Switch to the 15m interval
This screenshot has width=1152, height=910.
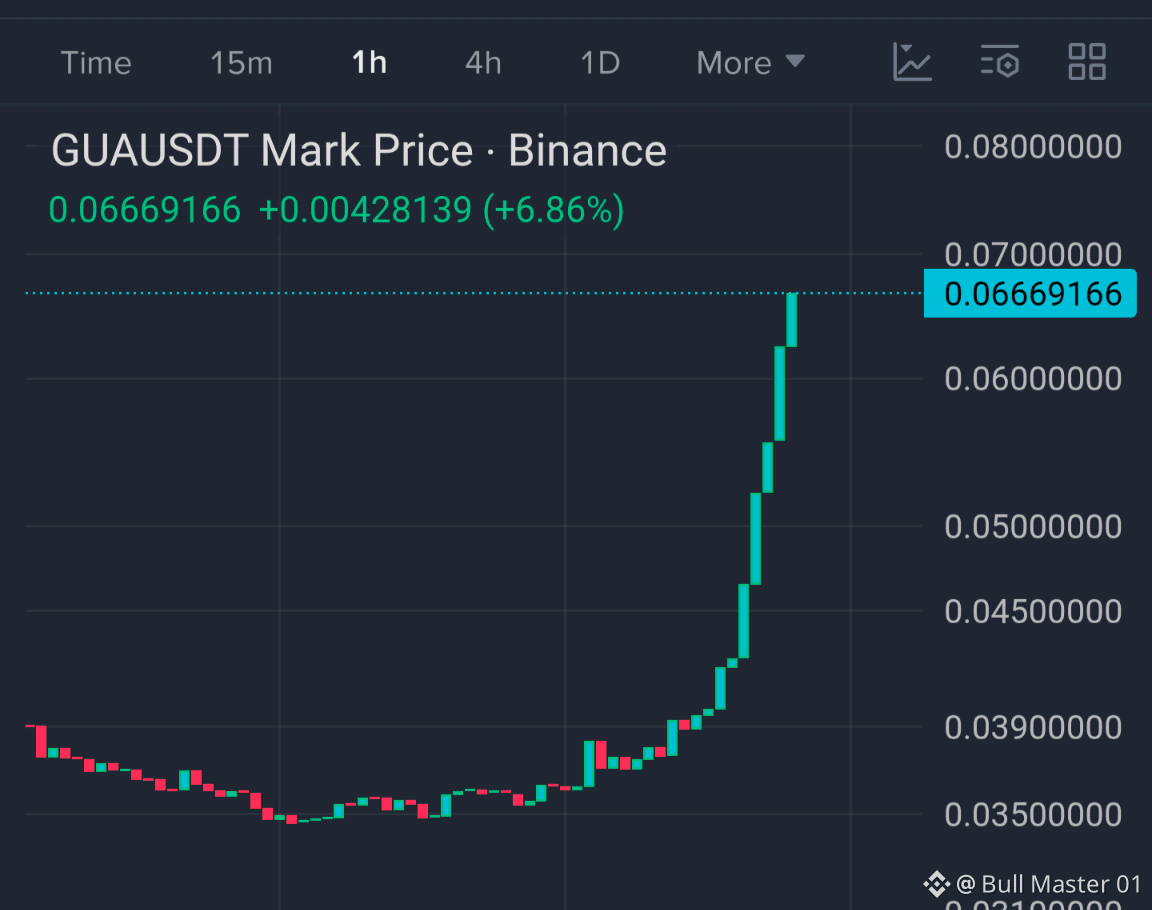(x=241, y=63)
